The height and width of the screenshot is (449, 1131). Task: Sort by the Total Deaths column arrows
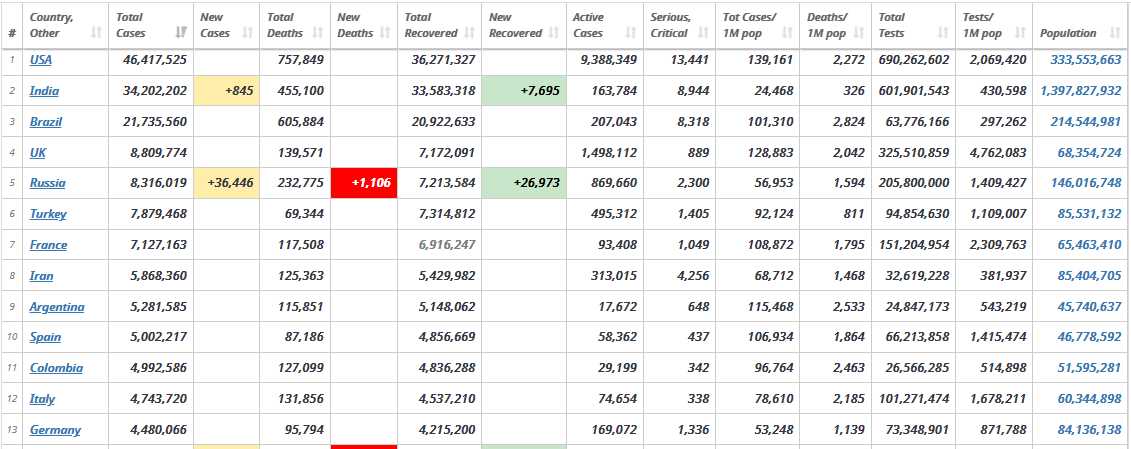[318, 33]
